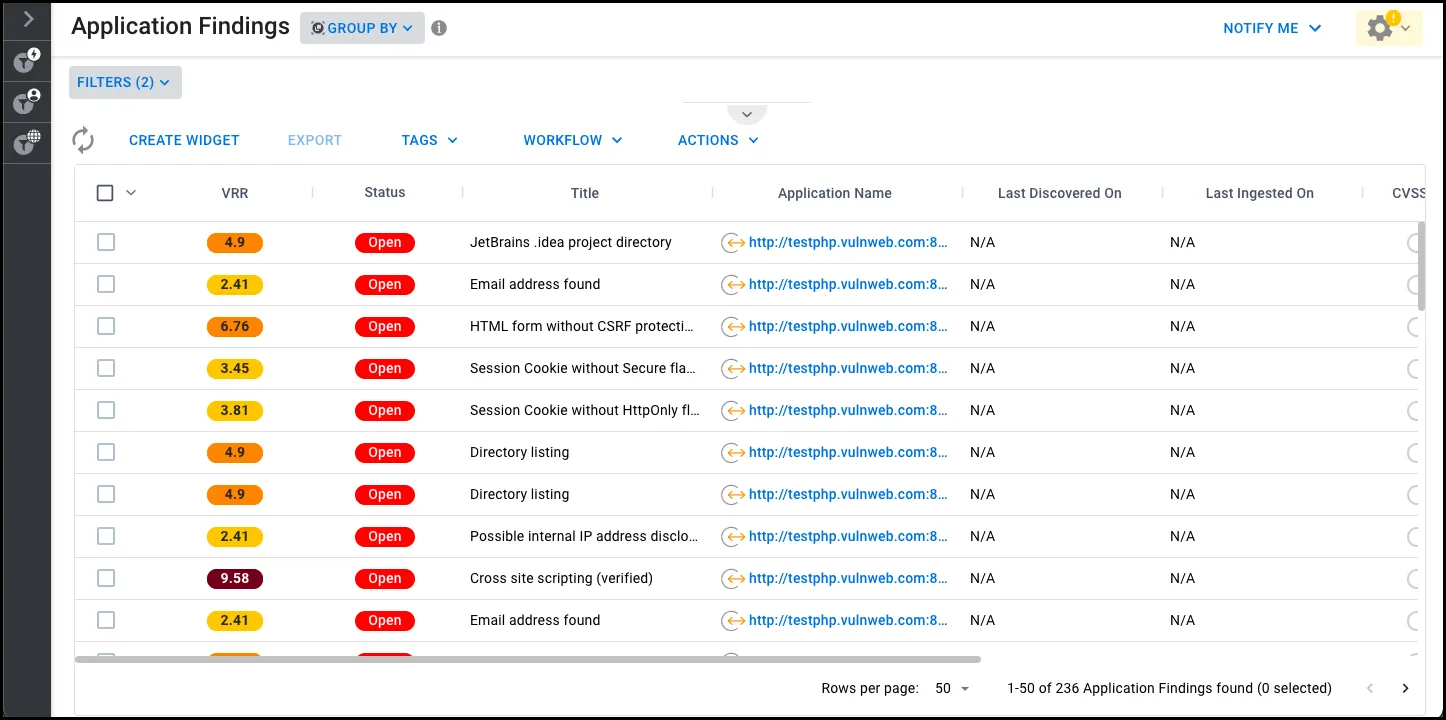Image resolution: width=1446 pixels, height=720 pixels.
Task: Open the user filters funnel icon
Action: (27, 102)
